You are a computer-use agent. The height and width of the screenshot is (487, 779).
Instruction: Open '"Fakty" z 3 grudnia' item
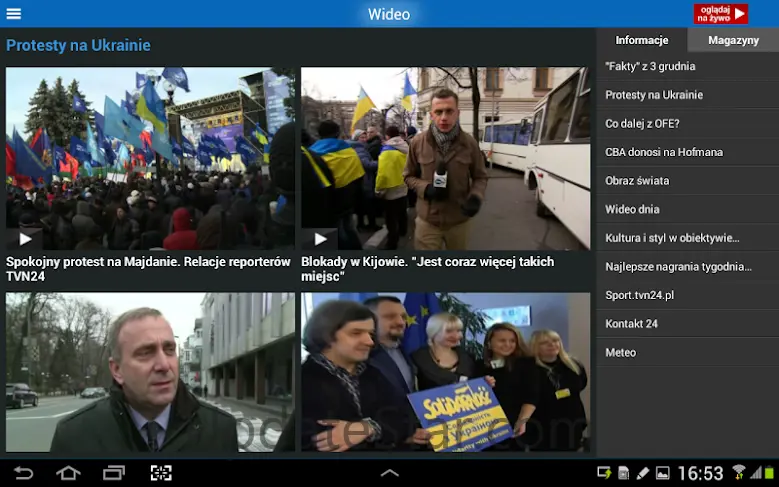(x=688, y=66)
